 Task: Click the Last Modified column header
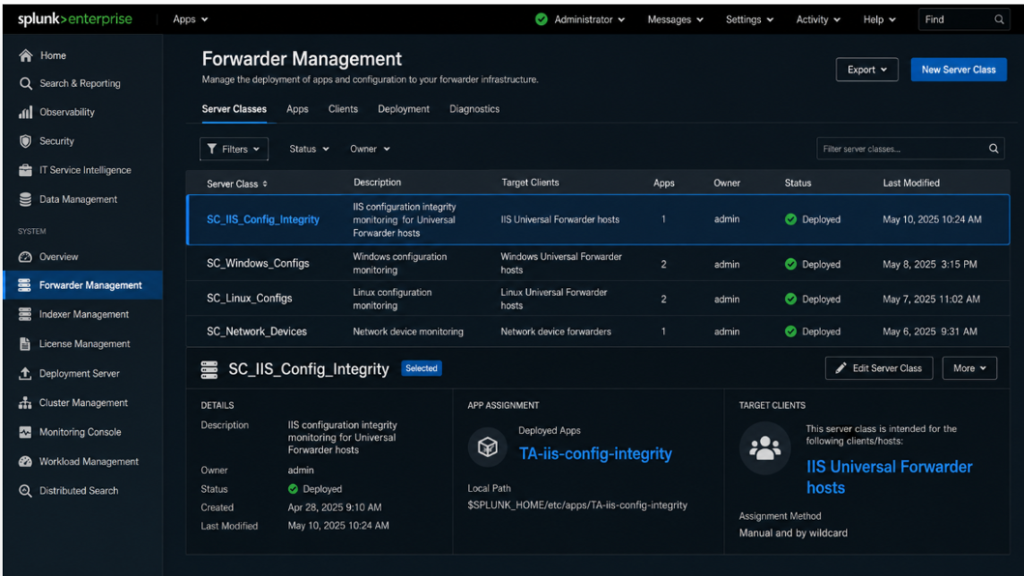[911, 183]
